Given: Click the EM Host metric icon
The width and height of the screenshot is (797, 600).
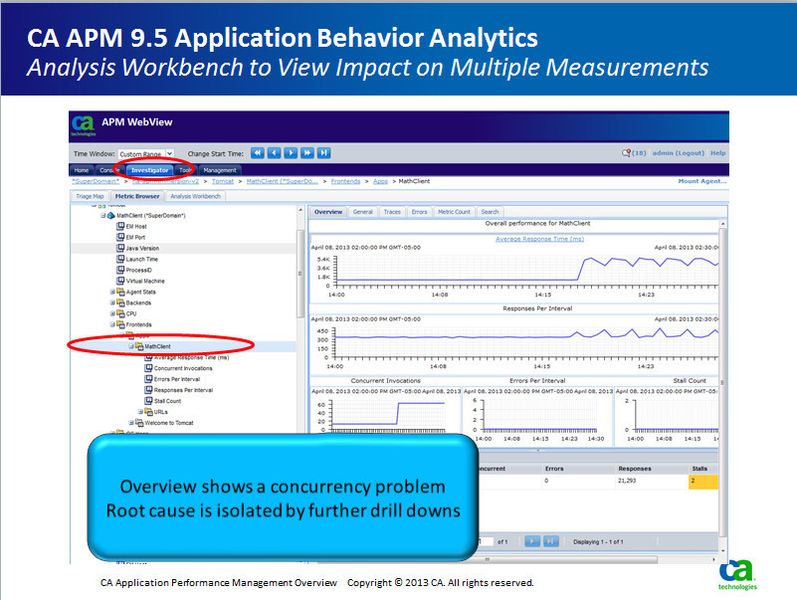Looking at the screenshot, I should [120, 226].
